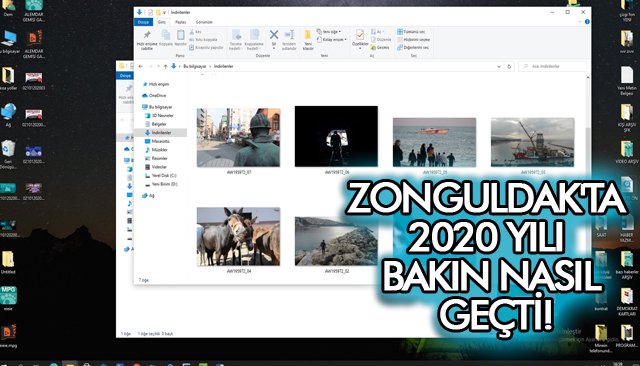Open the Yeni öğe dropdown
Viewport: 640px width, 366px height.
pos(329,32)
